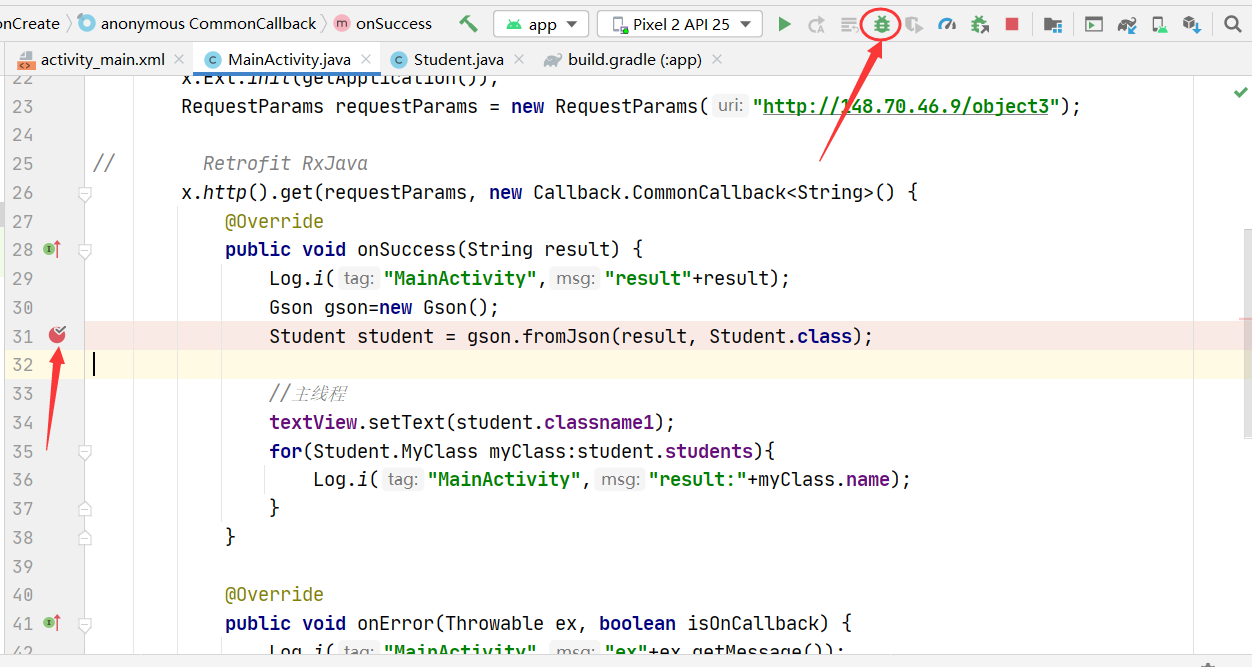Click "Retrofit RxJava" comment text
Screen dimensions: 1252x667
pos(285,163)
